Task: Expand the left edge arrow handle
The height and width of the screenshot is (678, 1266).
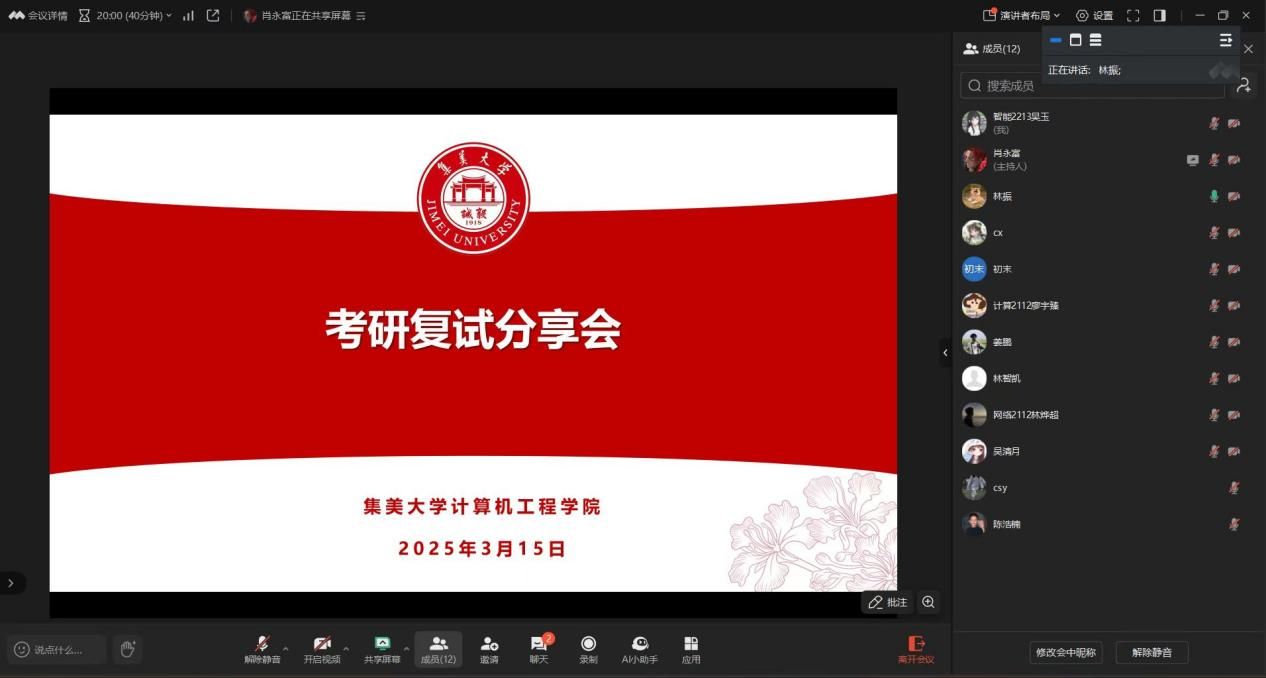Action: tap(11, 582)
